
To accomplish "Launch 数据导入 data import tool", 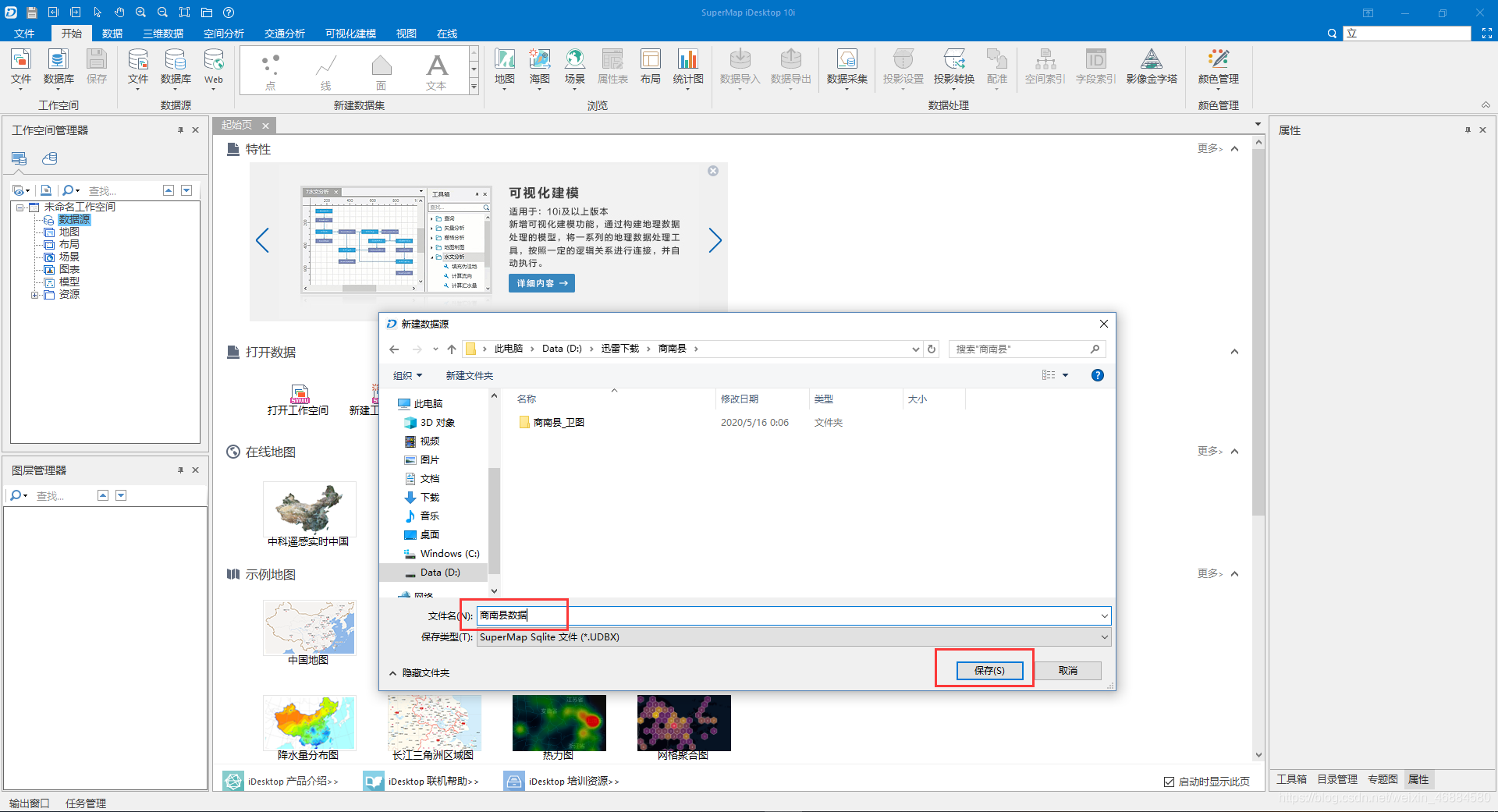I will pos(739,69).
